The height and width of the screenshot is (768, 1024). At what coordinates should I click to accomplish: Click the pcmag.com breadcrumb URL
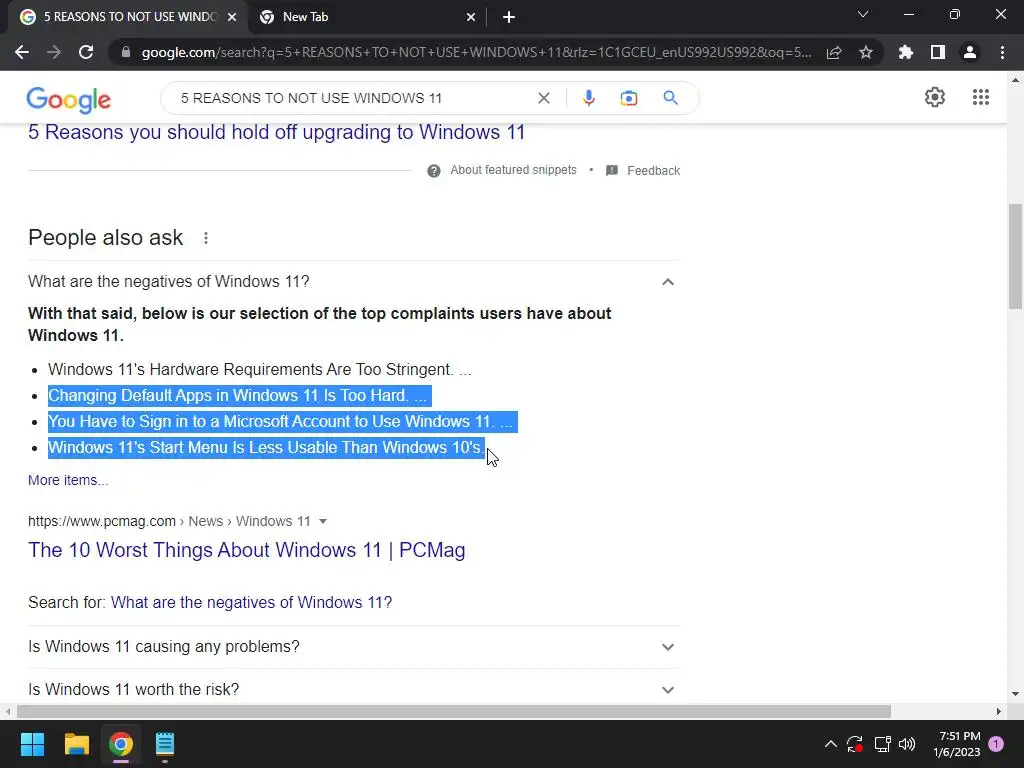[x=169, y=521]
